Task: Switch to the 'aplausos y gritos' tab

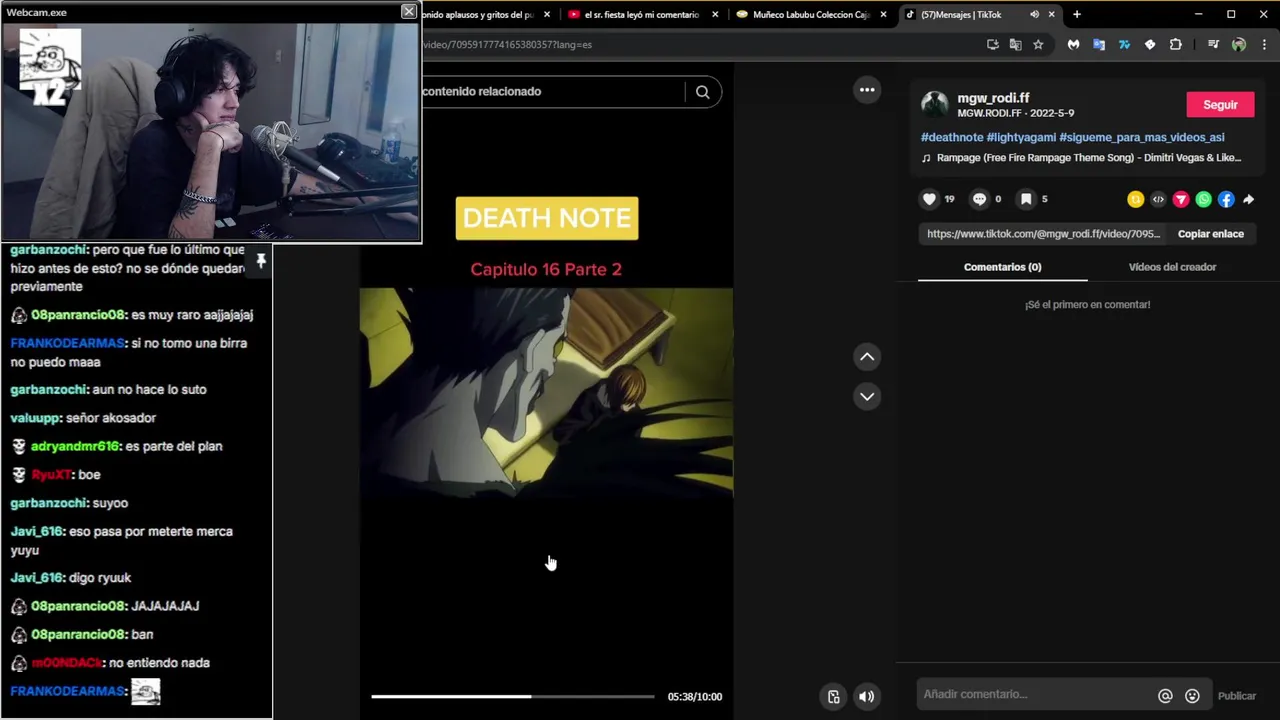Action: pos(485,15)
